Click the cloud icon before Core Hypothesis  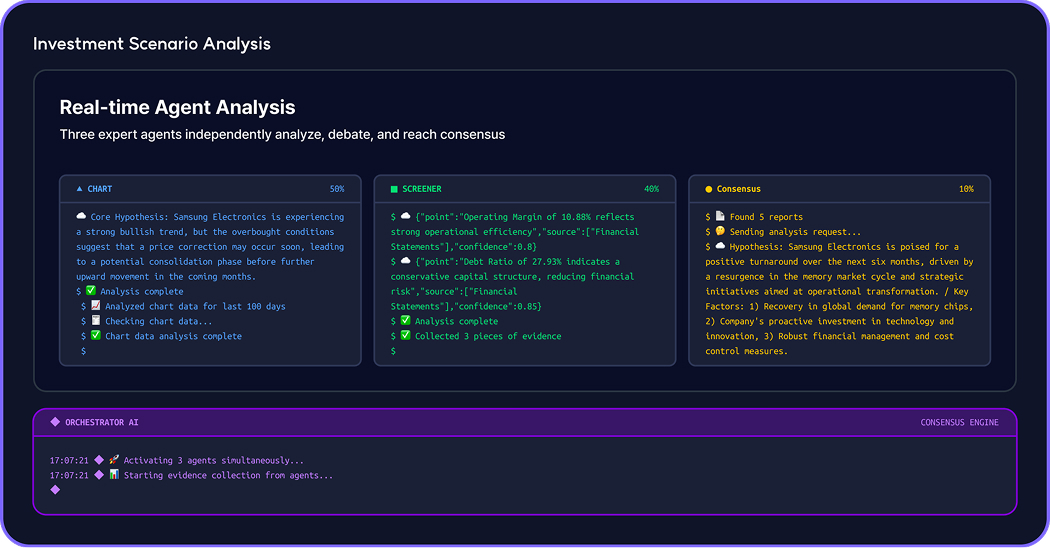point(81,217)
